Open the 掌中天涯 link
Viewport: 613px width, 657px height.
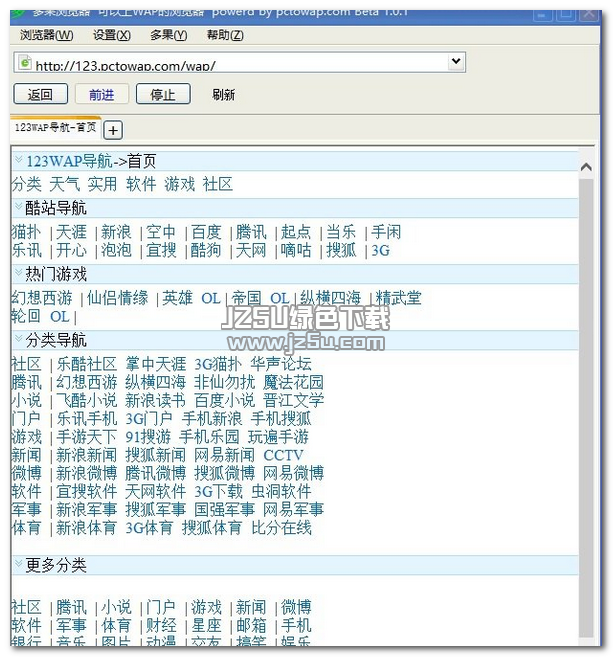click(x=155, y=364)
